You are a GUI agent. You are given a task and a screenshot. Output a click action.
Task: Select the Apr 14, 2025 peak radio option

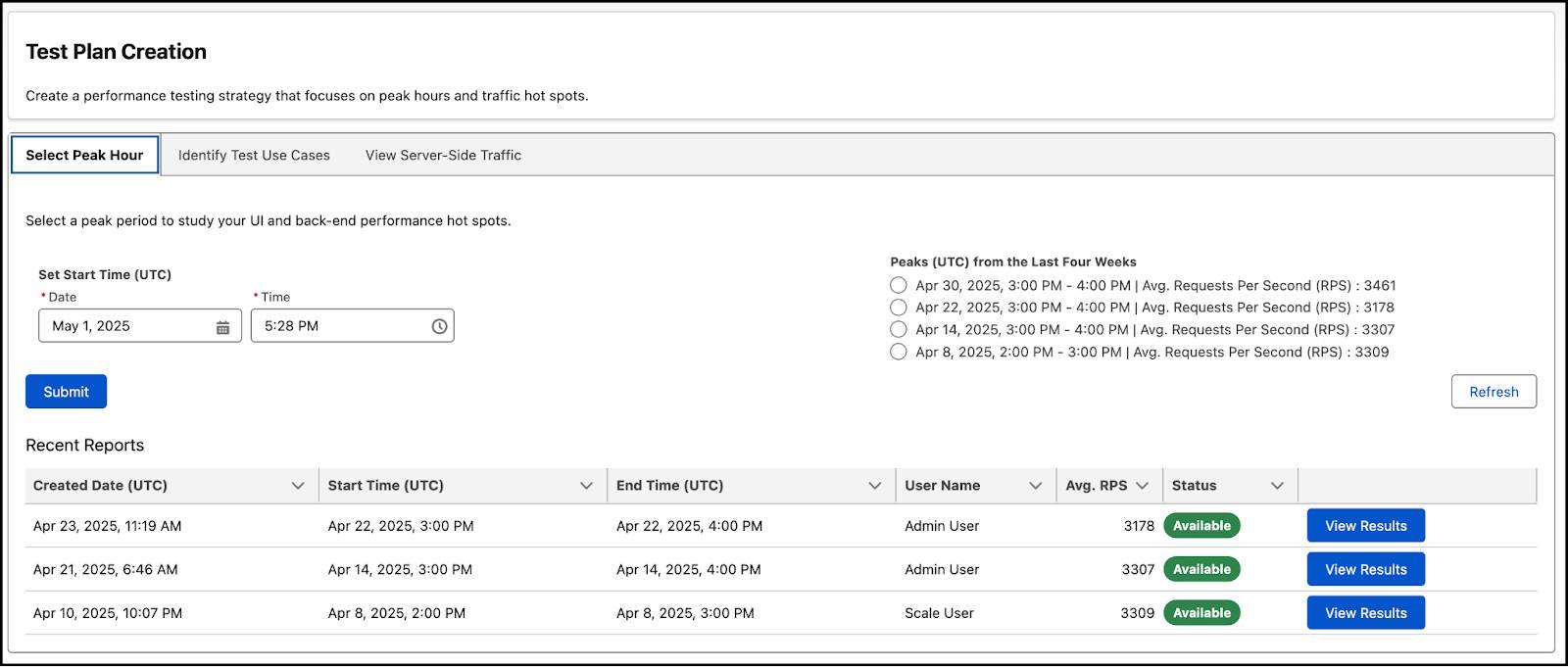[898, 330]
